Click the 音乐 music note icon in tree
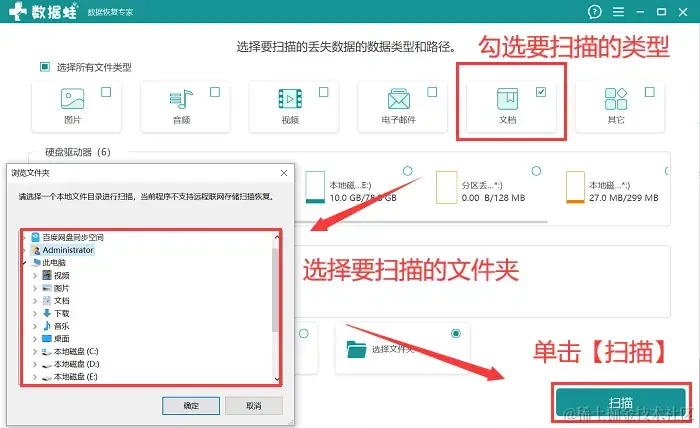Screen dimensions: 700x428 pyautogui.click(x=47, y=326)
